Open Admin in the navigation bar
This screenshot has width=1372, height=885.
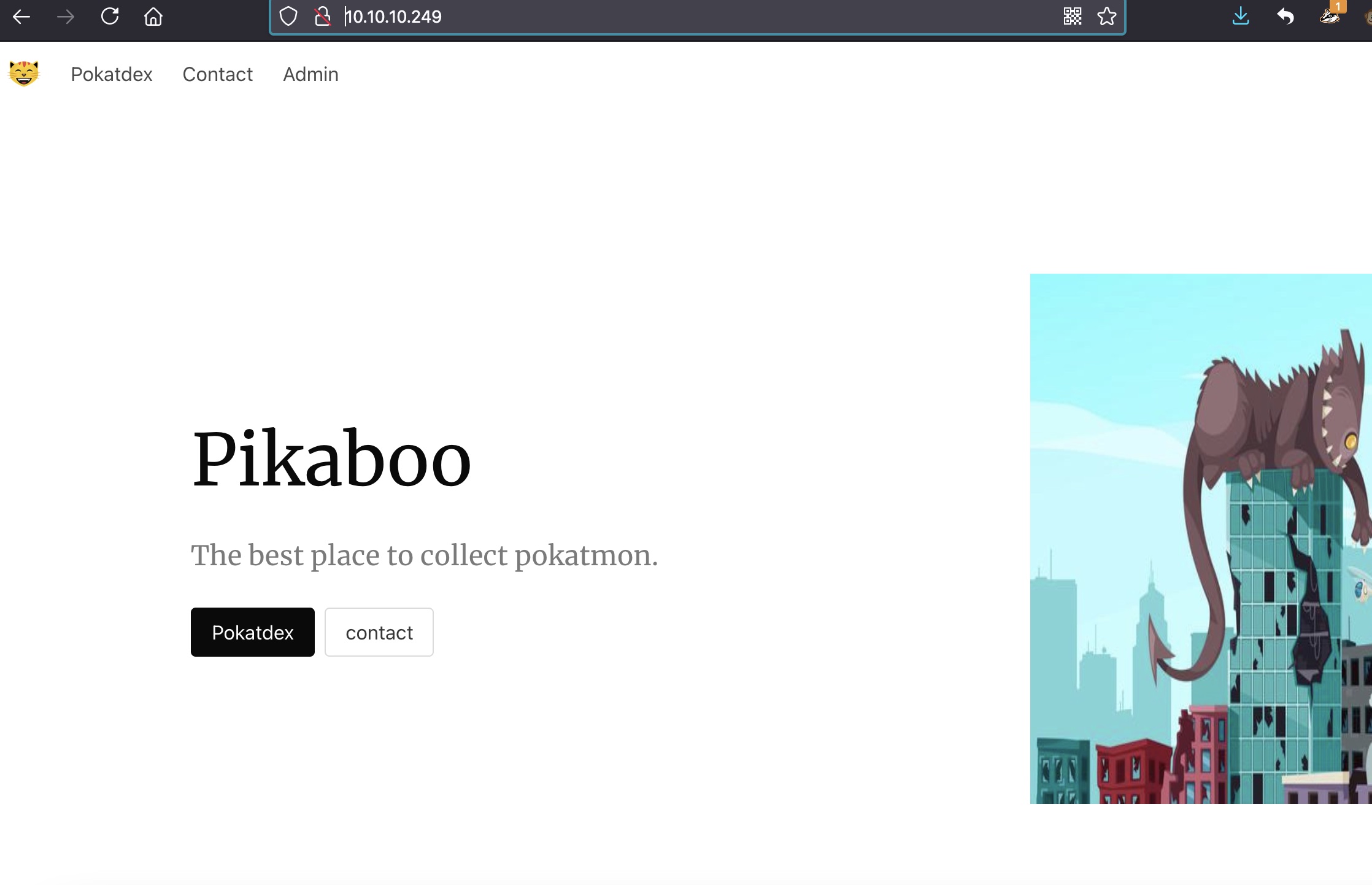click(x=310, y=74)
